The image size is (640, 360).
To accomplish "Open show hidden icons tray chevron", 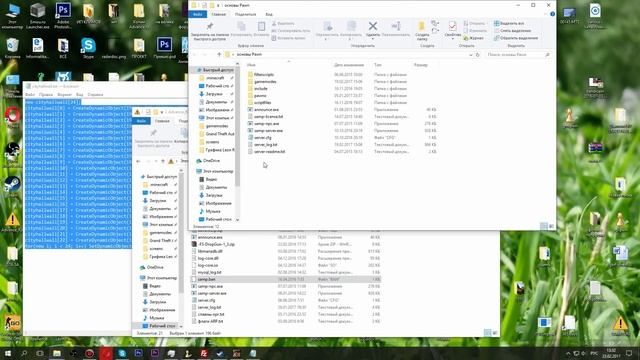I will 568,353.
